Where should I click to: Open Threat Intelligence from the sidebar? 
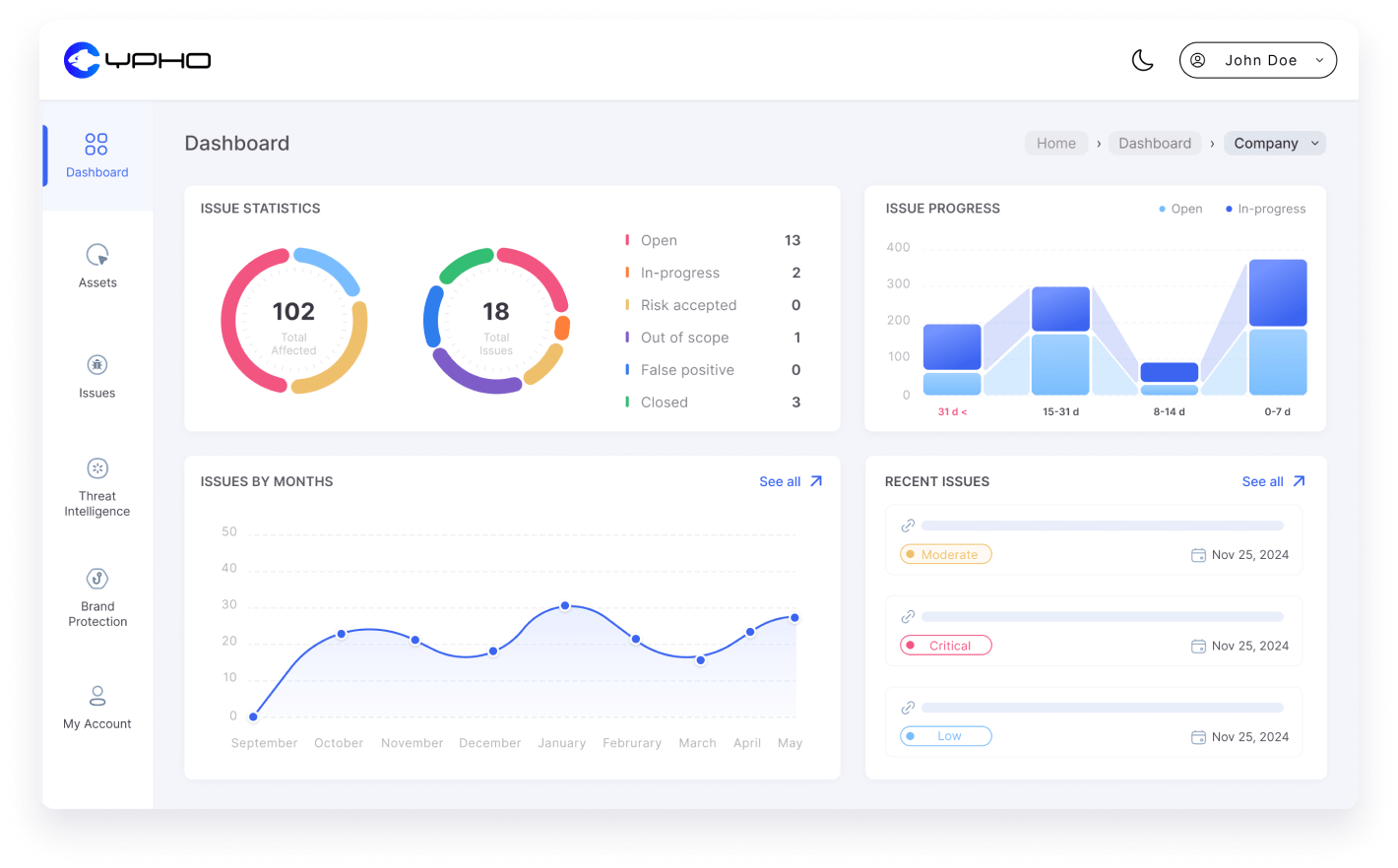coord(96,487)
